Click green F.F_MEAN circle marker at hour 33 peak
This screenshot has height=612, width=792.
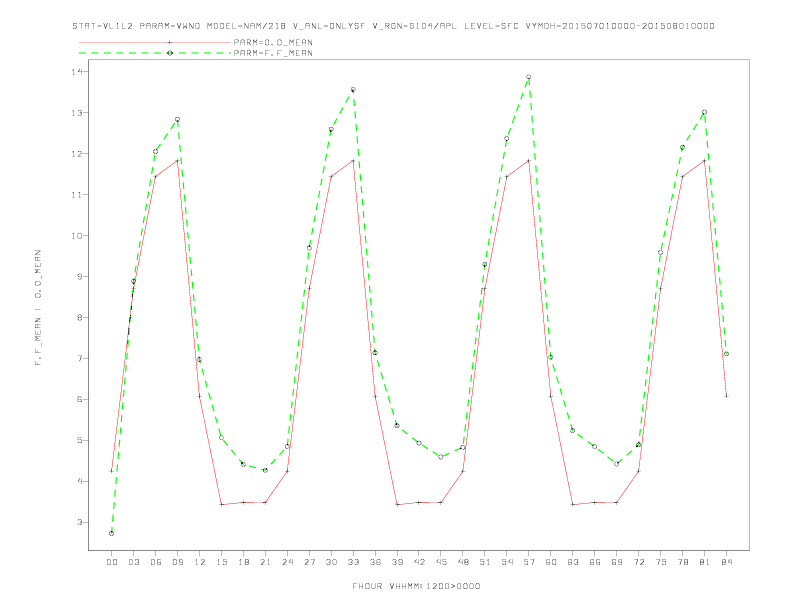353,90
